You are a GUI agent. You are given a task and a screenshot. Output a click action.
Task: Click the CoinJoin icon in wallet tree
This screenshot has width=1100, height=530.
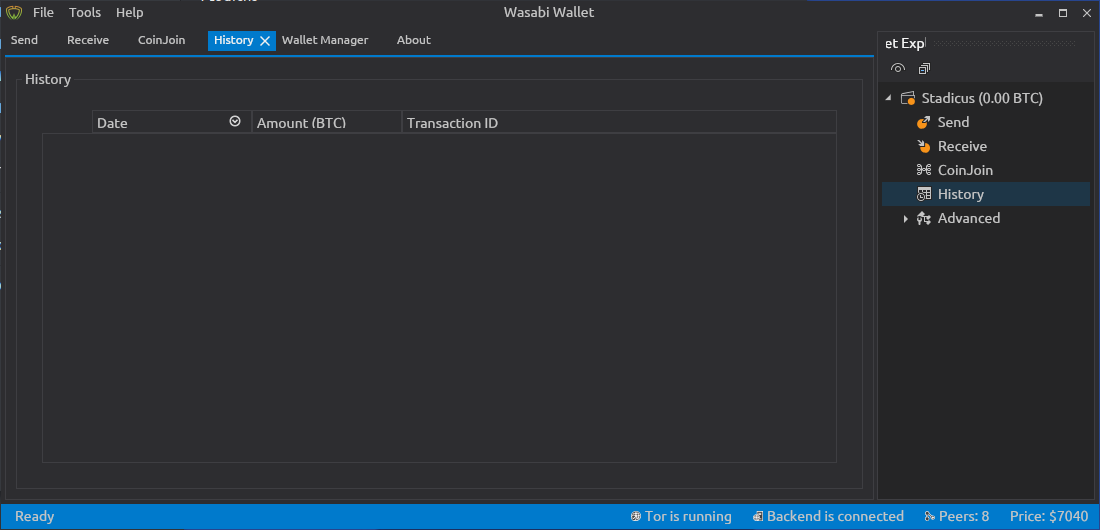tap(923, 170)
